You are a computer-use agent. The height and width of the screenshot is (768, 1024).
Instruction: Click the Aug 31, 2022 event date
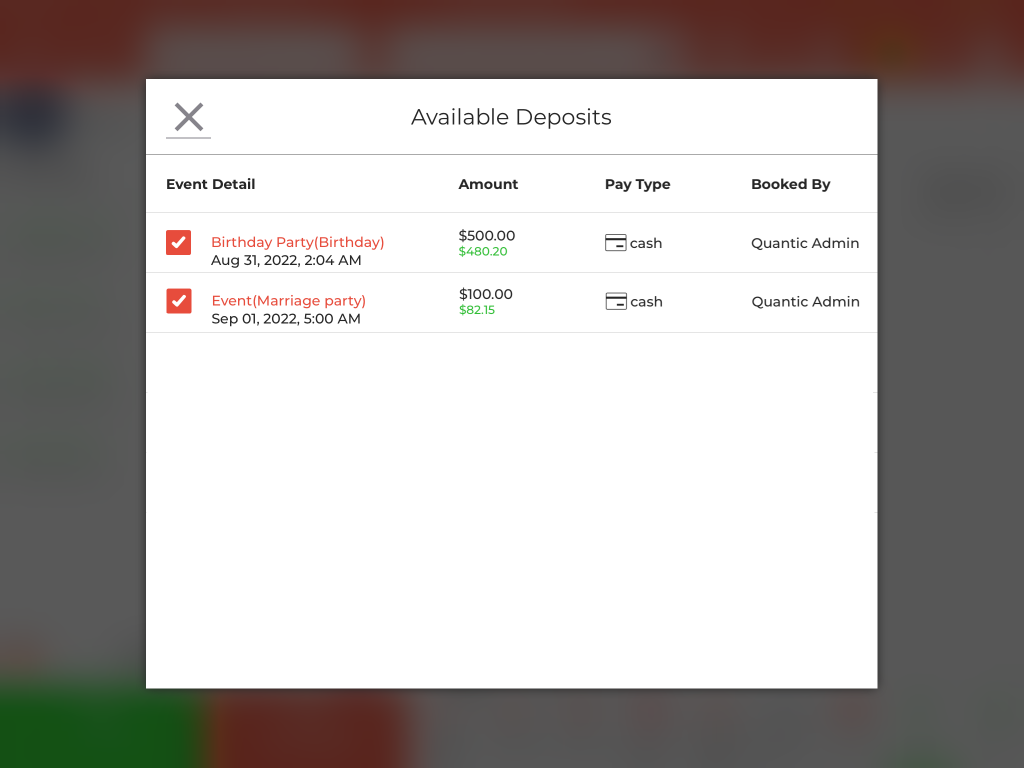click(286, 260)
